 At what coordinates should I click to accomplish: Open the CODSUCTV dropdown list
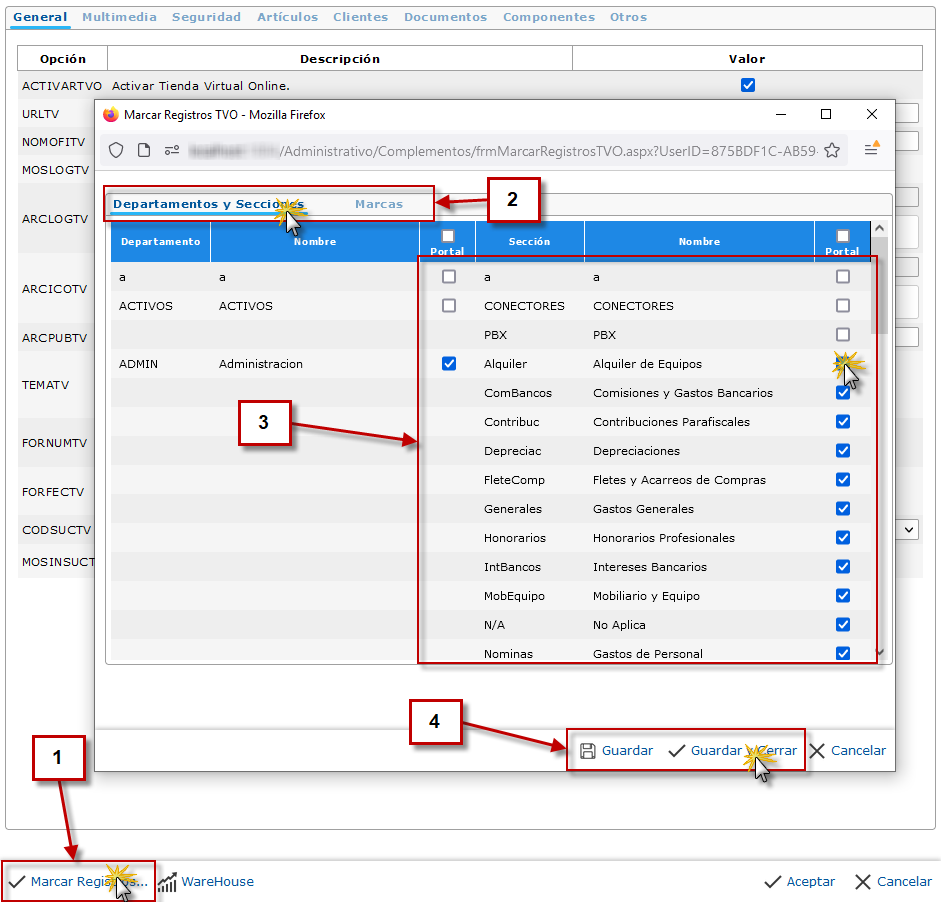pyautogui.click(x=909, y=529)
